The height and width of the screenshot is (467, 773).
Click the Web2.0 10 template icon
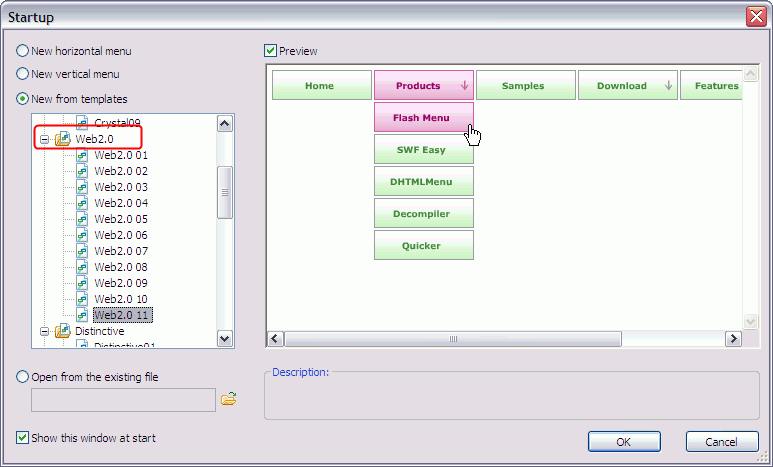pyautogui.click(x=82, y=299)
